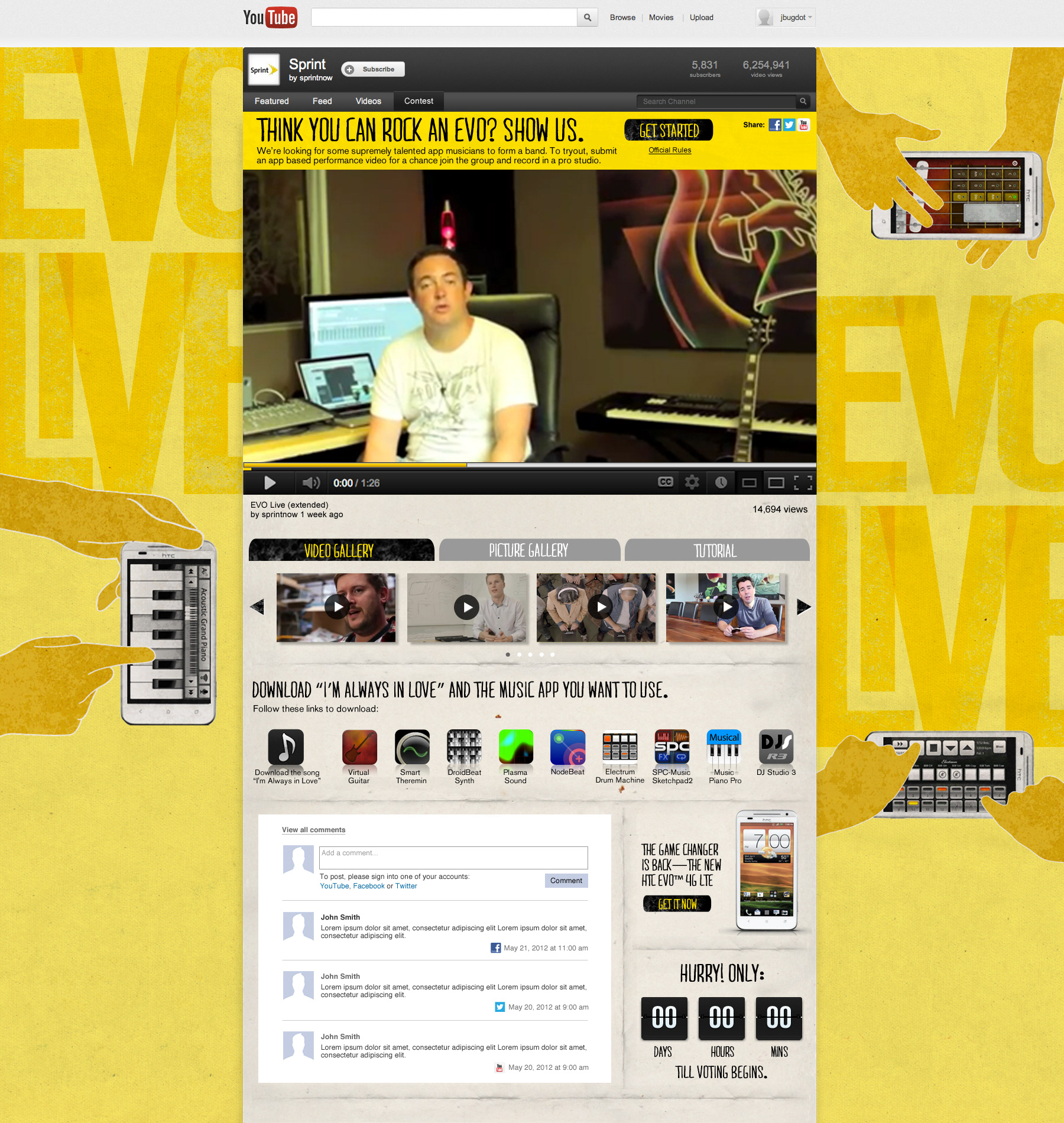Click the Upload link
Screen dimensions: 1064x1123
point(701,18)
